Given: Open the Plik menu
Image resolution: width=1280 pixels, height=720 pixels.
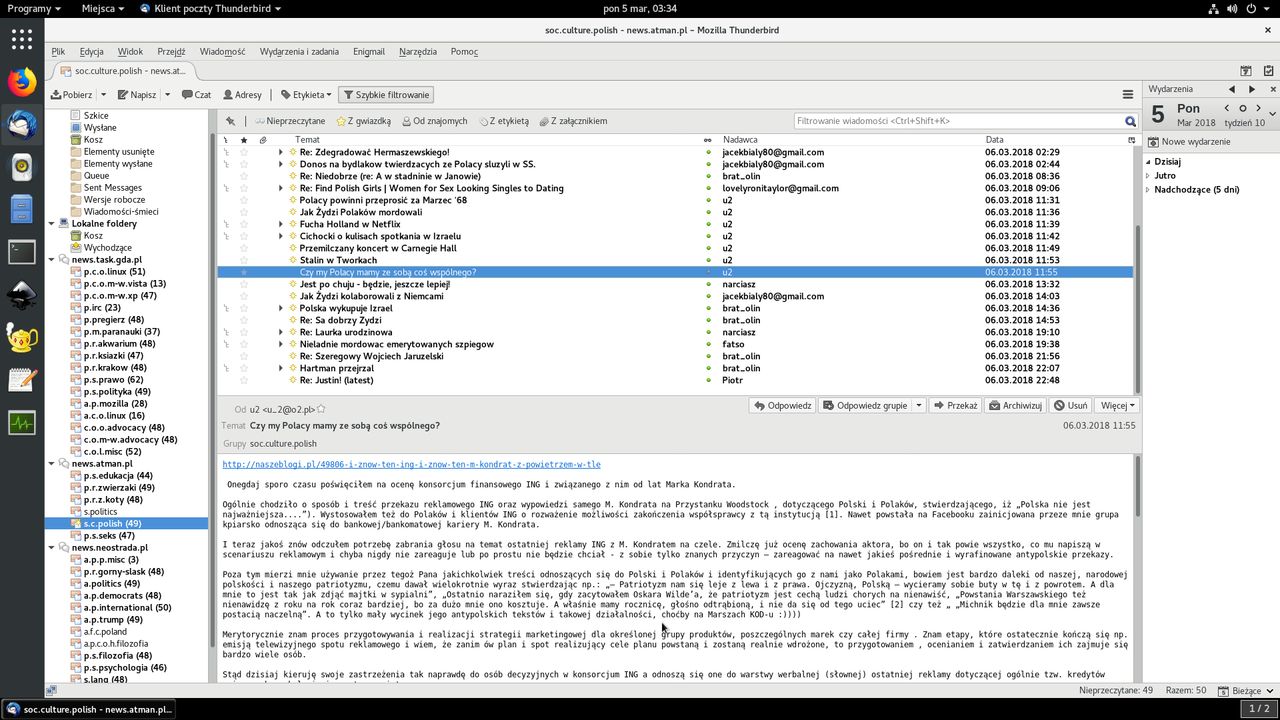Looking at the screenshot, I should (58, 52).
